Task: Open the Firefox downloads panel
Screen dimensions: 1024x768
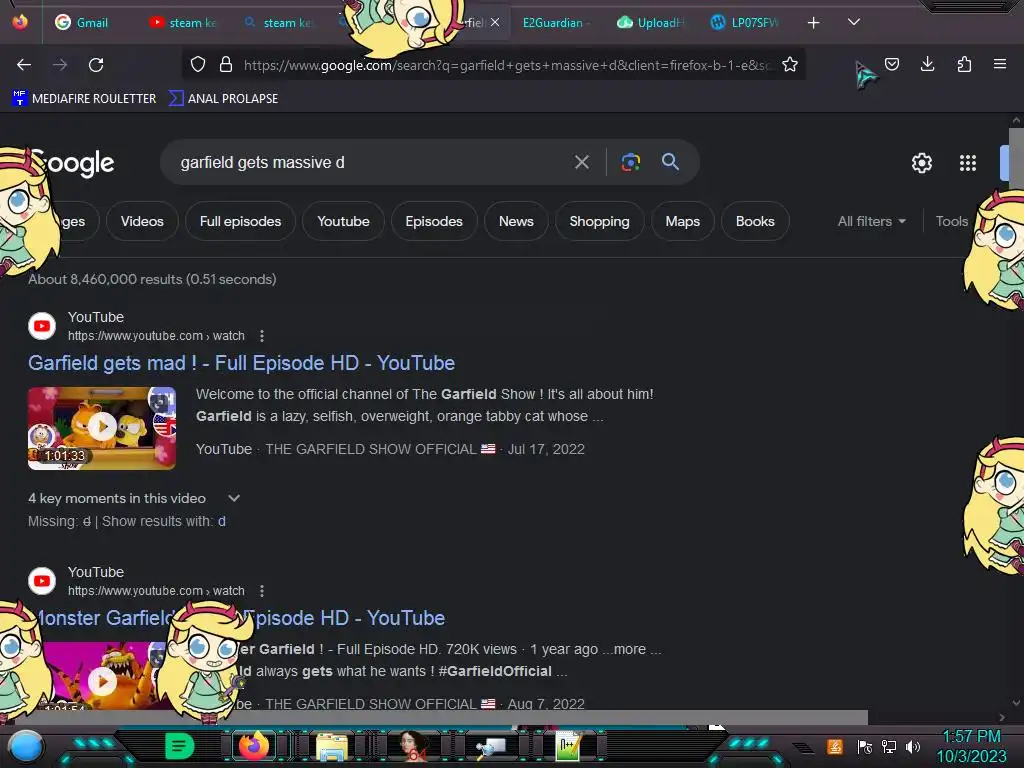Action: point(927,64)
